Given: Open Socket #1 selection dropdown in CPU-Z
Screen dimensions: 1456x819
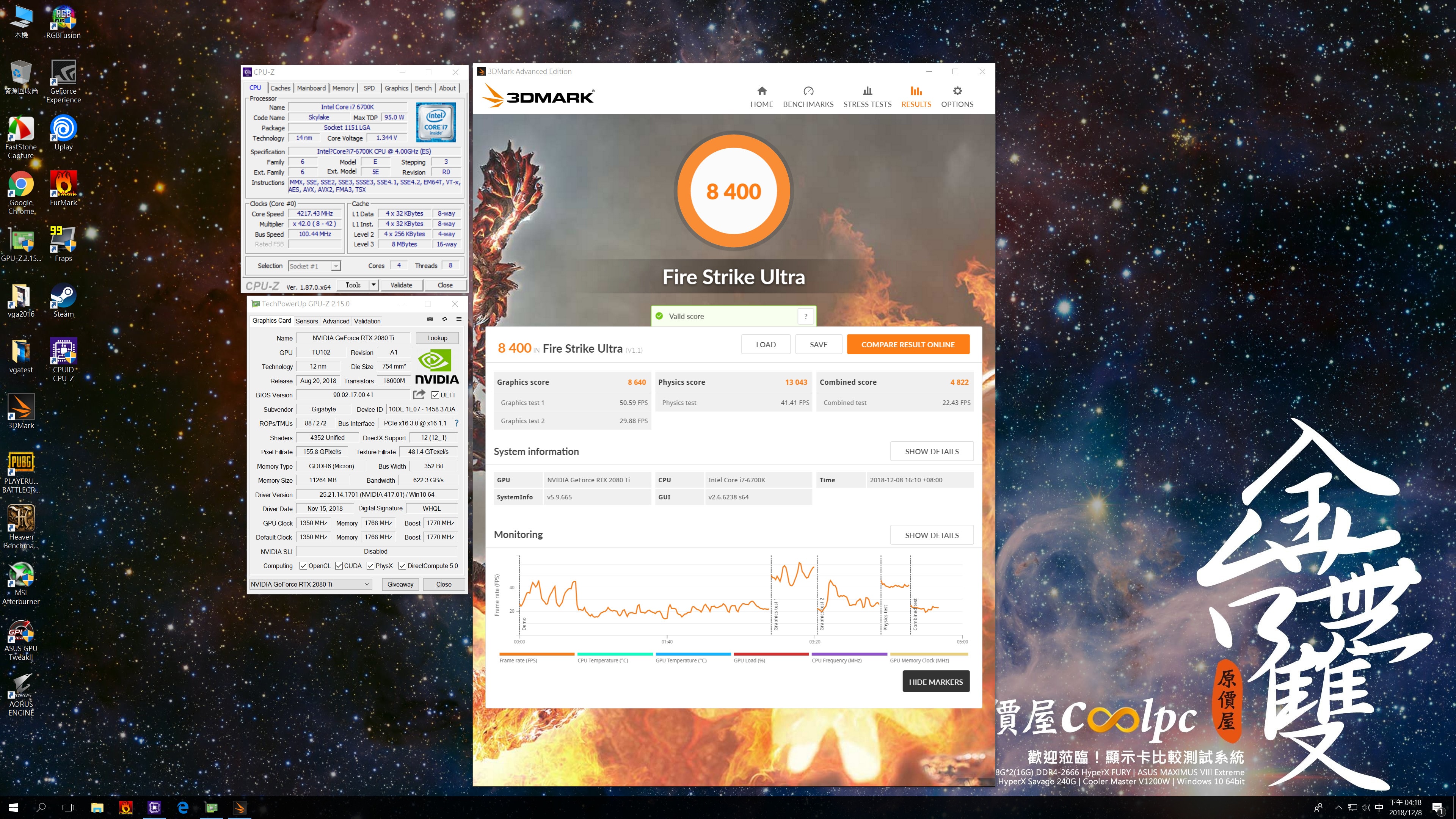Looking at the screenshot, I should click(x=314, y=266).
